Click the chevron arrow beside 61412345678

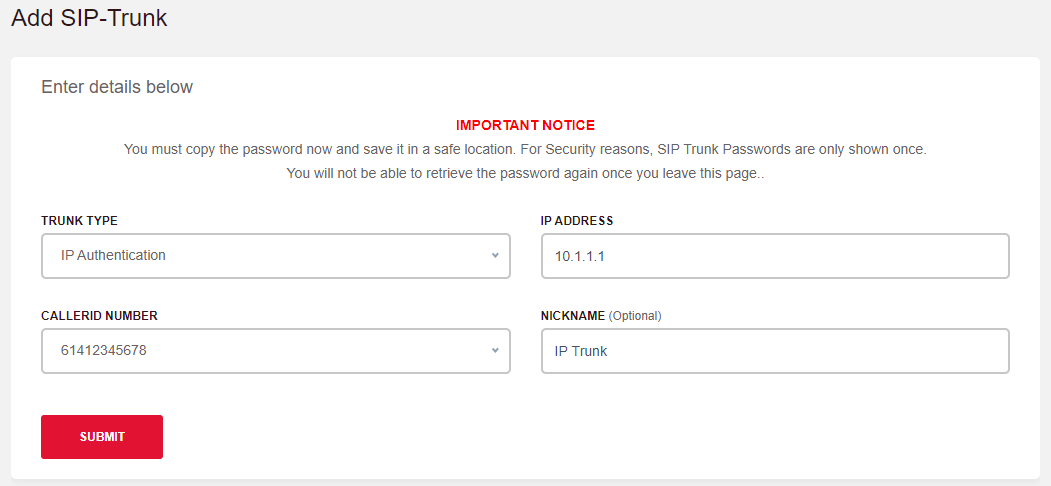pyautogui.click(x=494, y=351)
